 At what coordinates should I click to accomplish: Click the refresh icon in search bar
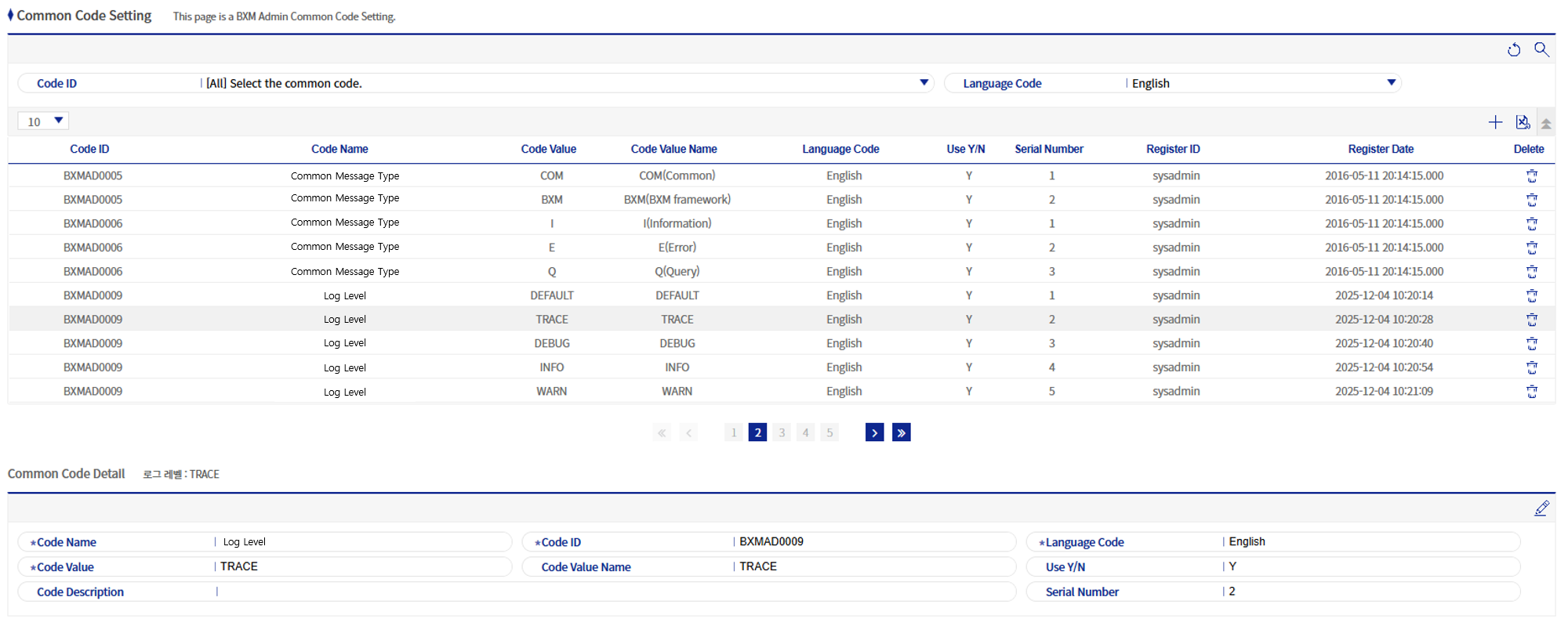pos(1513,50)
